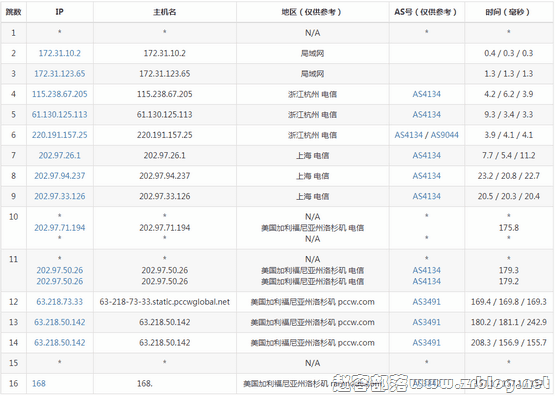Click AS4134 link in the 61.130.125.113 row
555x396 pixels.
pyautogui.click(x=427, y=115)
